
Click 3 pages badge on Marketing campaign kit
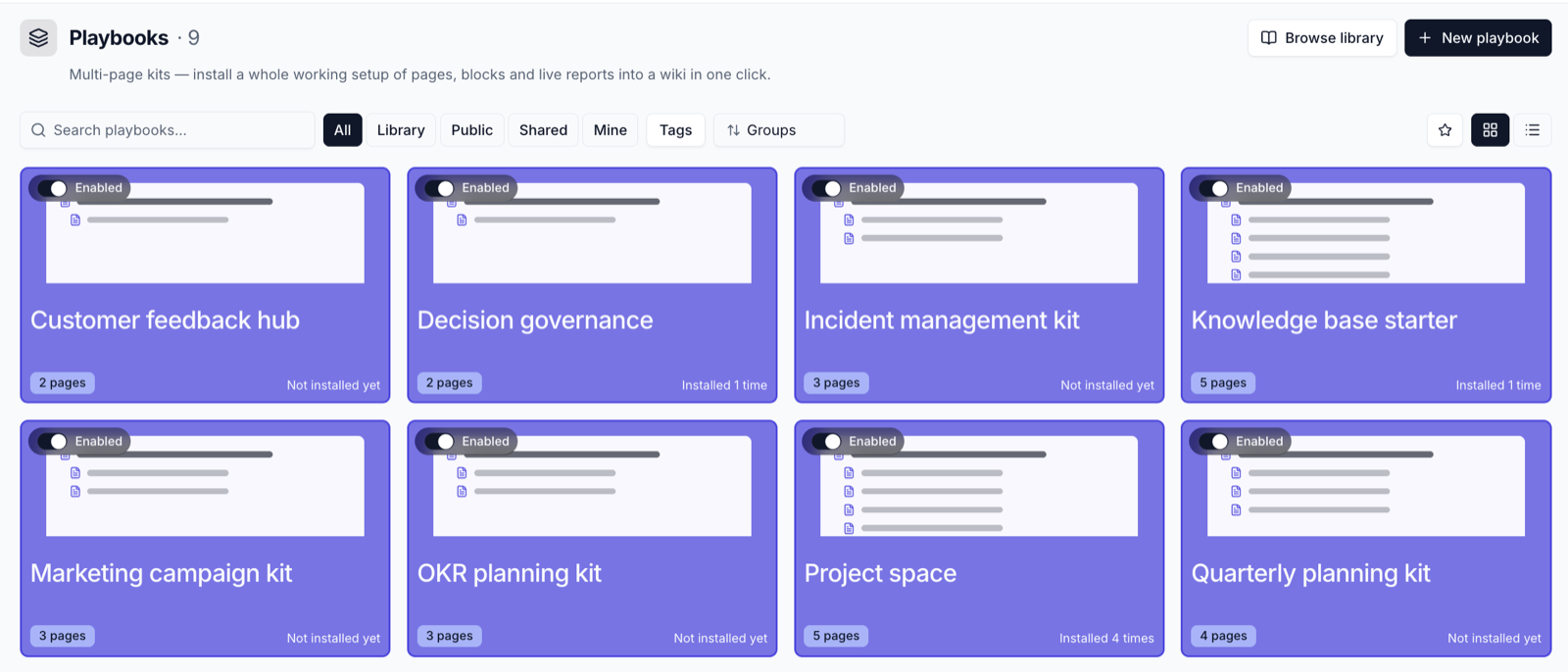pyautogui.click(x=63, y=636)
